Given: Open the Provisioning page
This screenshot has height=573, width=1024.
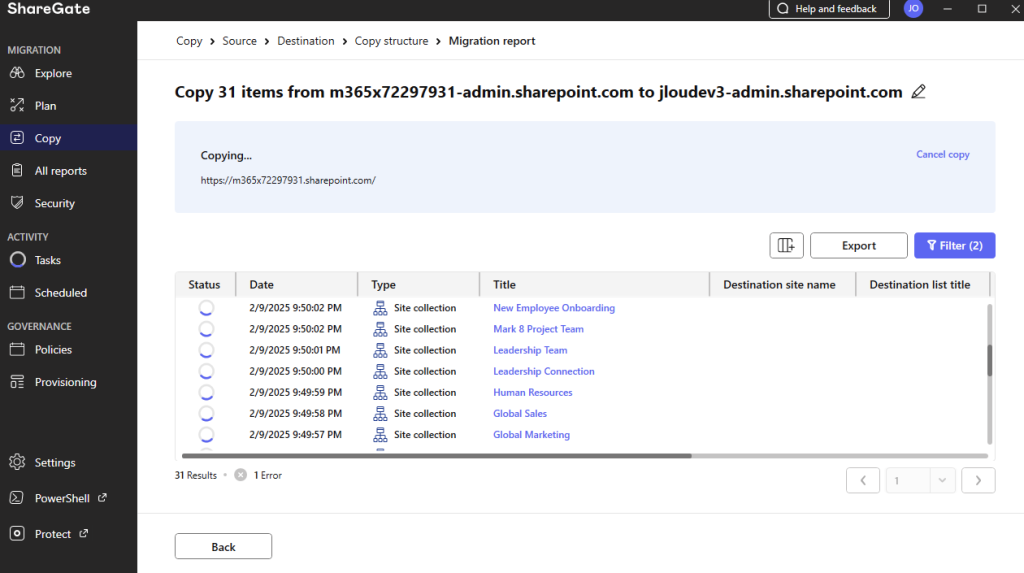Looking at the screenshot, I should (x=65, y=382).
